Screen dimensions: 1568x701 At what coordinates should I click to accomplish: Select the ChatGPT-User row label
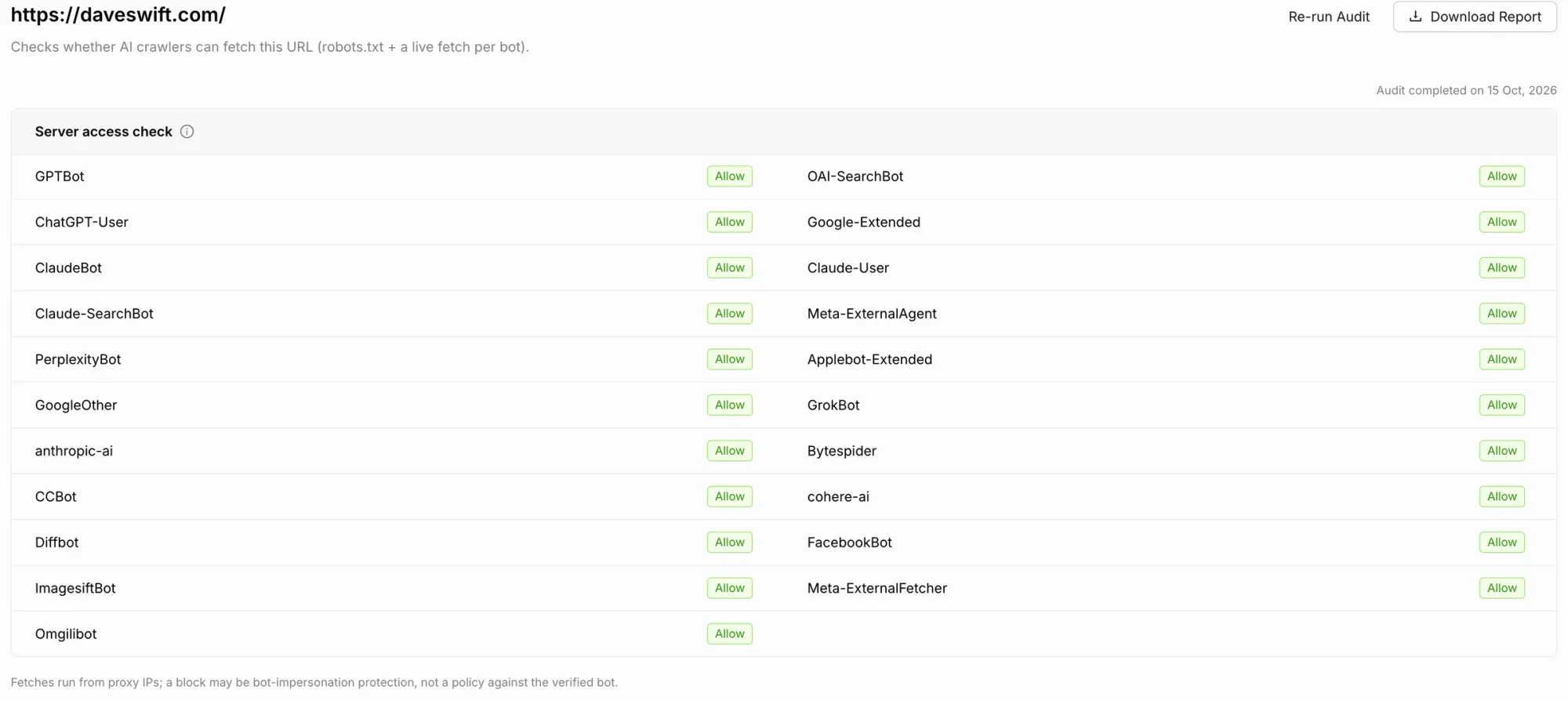(82, 222)
